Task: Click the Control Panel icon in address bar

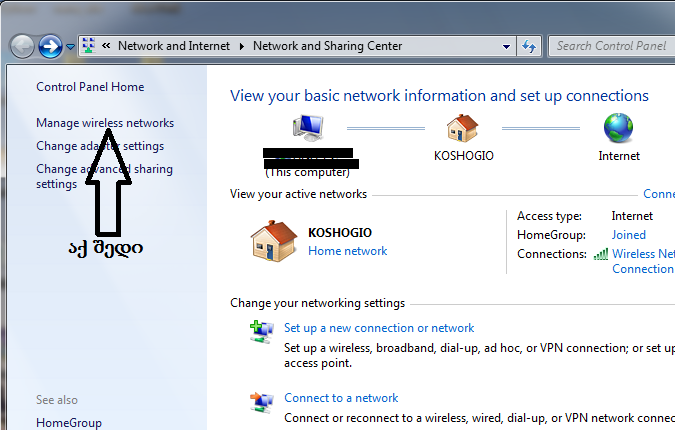Action: point(88,46)
